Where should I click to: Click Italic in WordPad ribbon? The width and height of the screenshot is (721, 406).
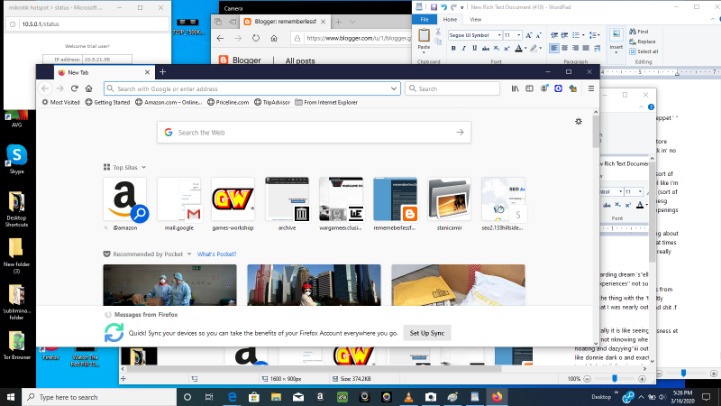click(x=464, y=48)
